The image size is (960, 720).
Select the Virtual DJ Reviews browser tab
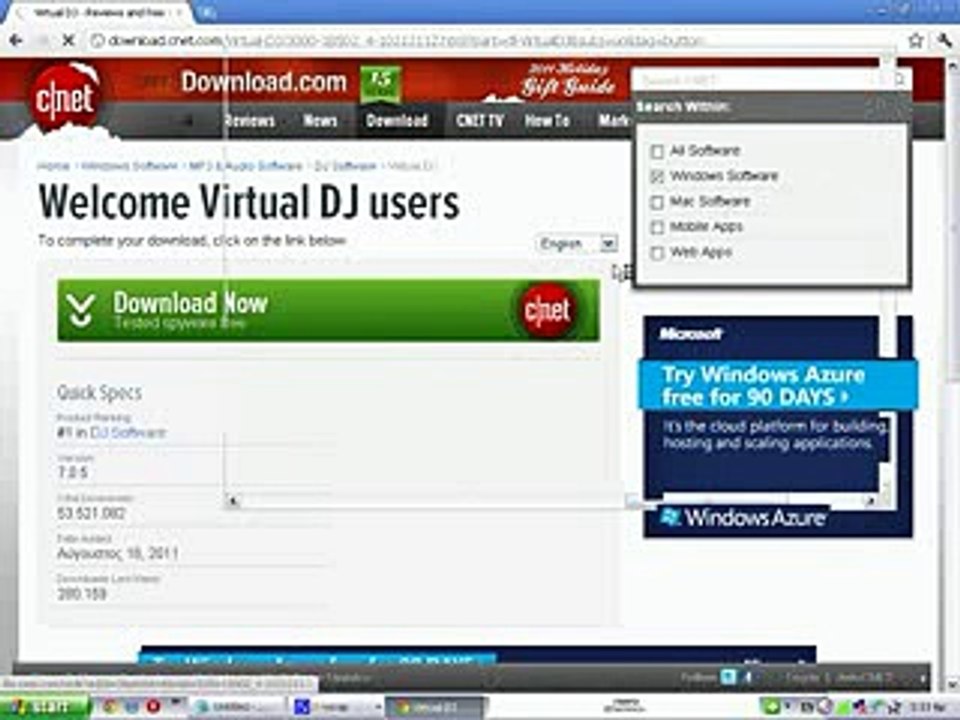(x=101, y=12)
